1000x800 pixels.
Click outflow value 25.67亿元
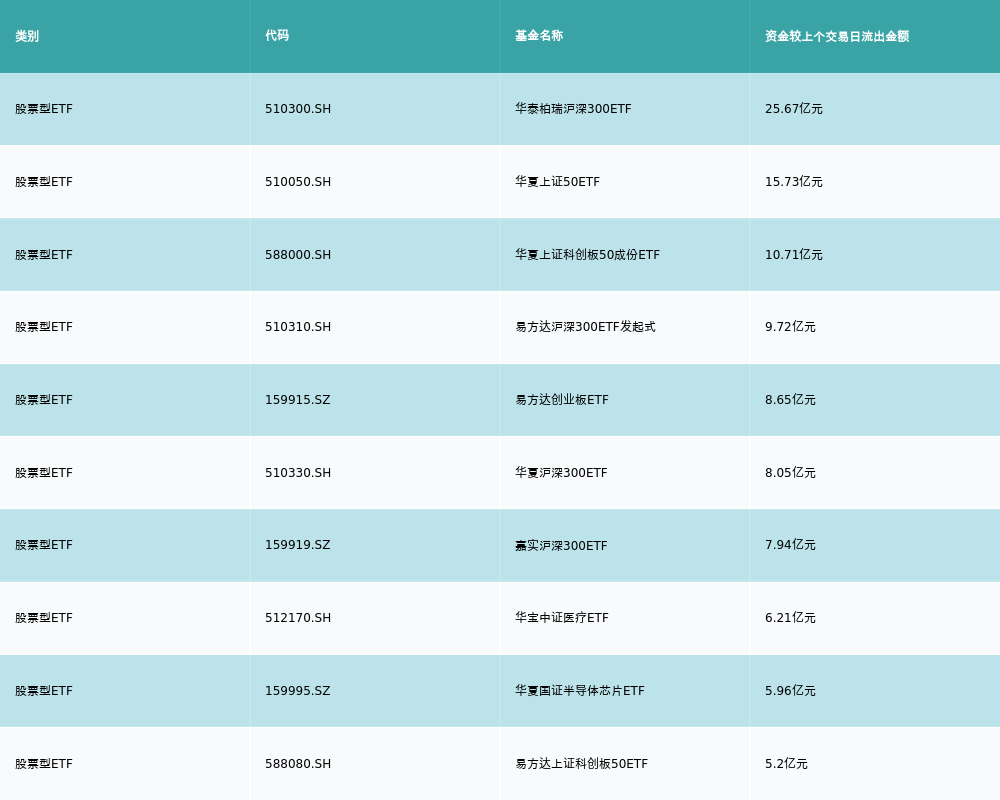793,109
